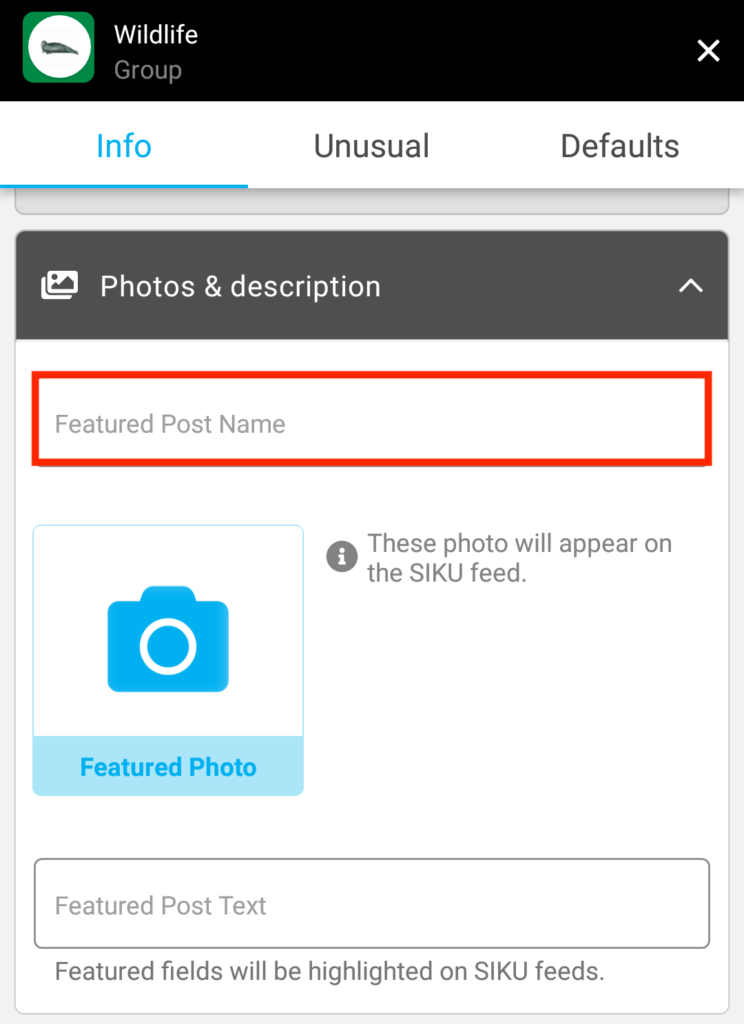Switch to the Unusual tab

(371, 146)
